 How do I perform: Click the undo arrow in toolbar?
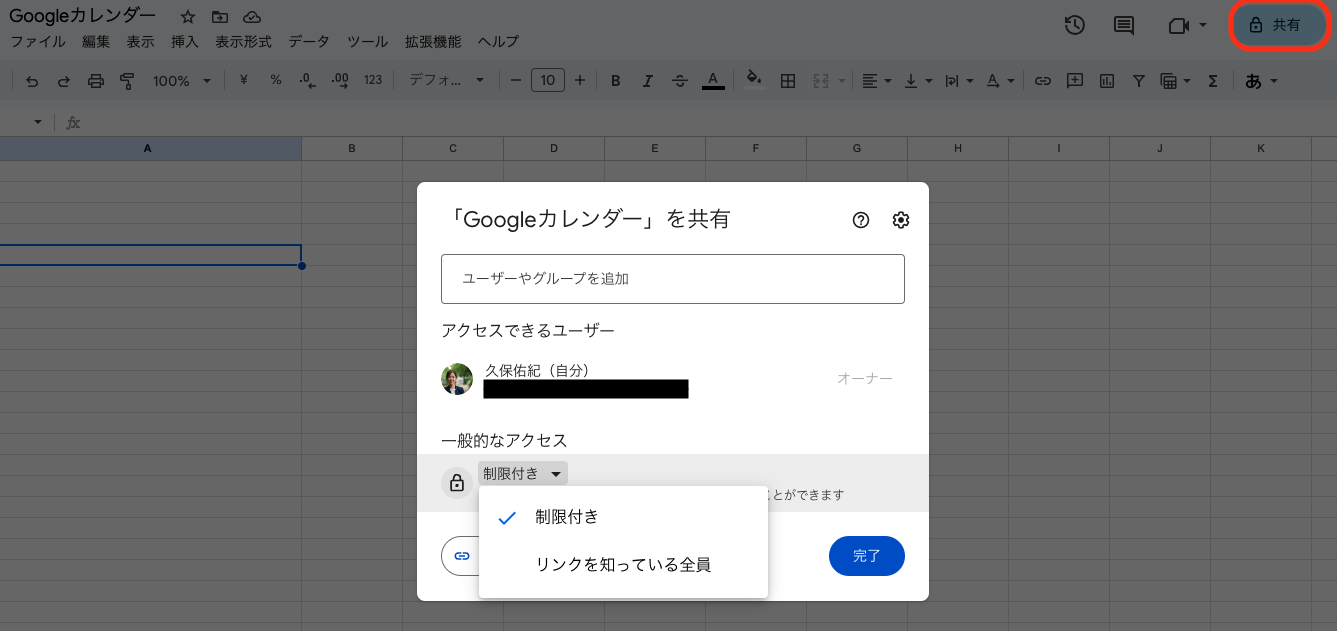(x=32, y=81)
